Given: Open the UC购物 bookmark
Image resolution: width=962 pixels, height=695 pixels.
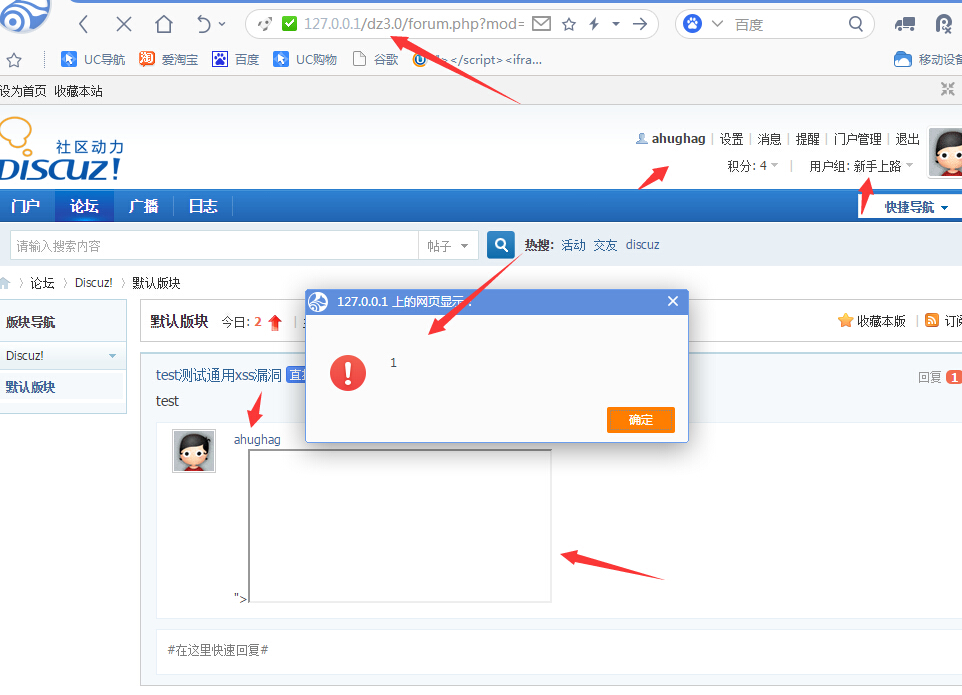Looking at the screenshot, I should click(306, 60).
